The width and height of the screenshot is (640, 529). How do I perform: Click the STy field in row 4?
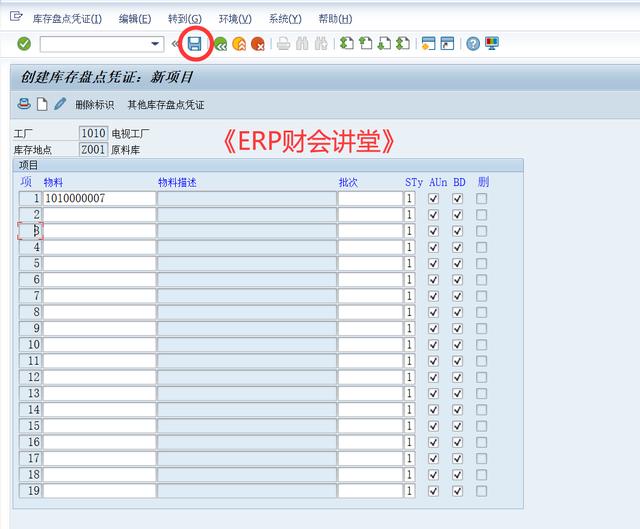pos(409,247)
